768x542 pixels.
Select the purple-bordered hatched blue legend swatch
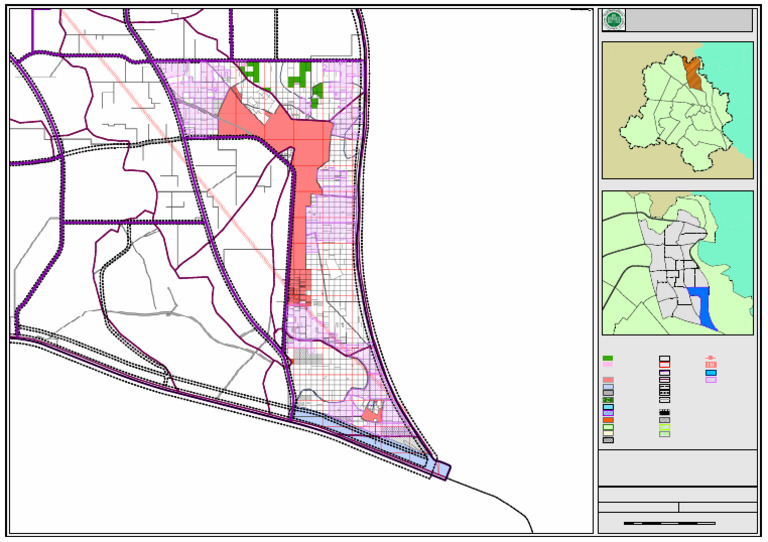(608, 413)
